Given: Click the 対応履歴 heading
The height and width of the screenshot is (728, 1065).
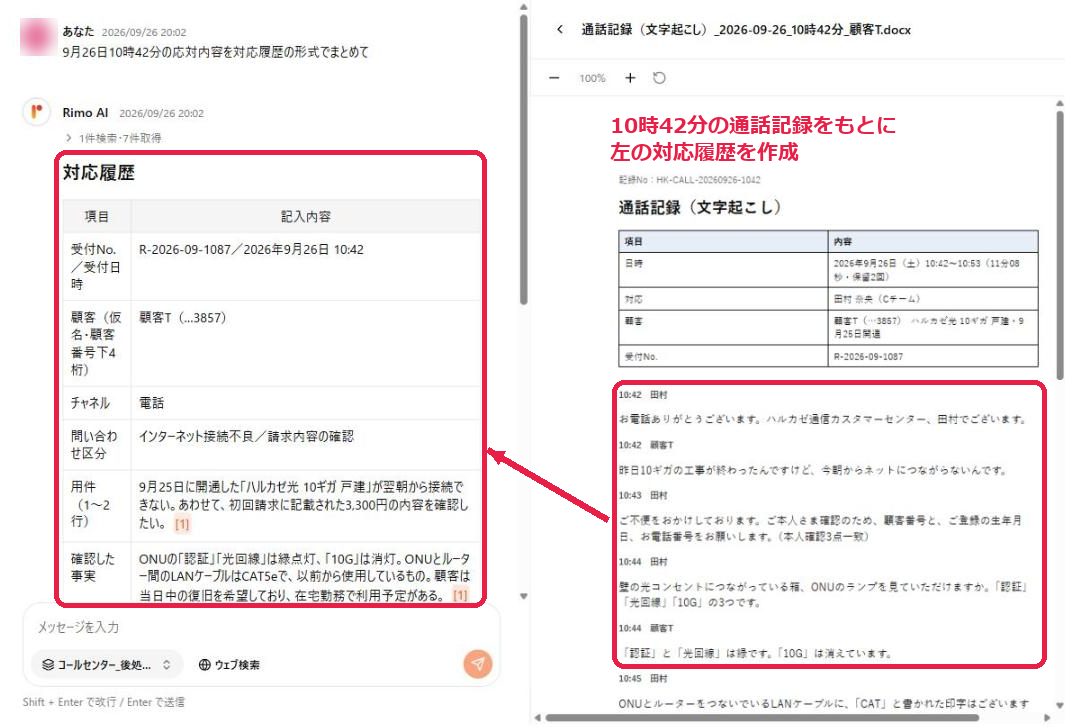Looking at the screenshot, I should (99, 172).
